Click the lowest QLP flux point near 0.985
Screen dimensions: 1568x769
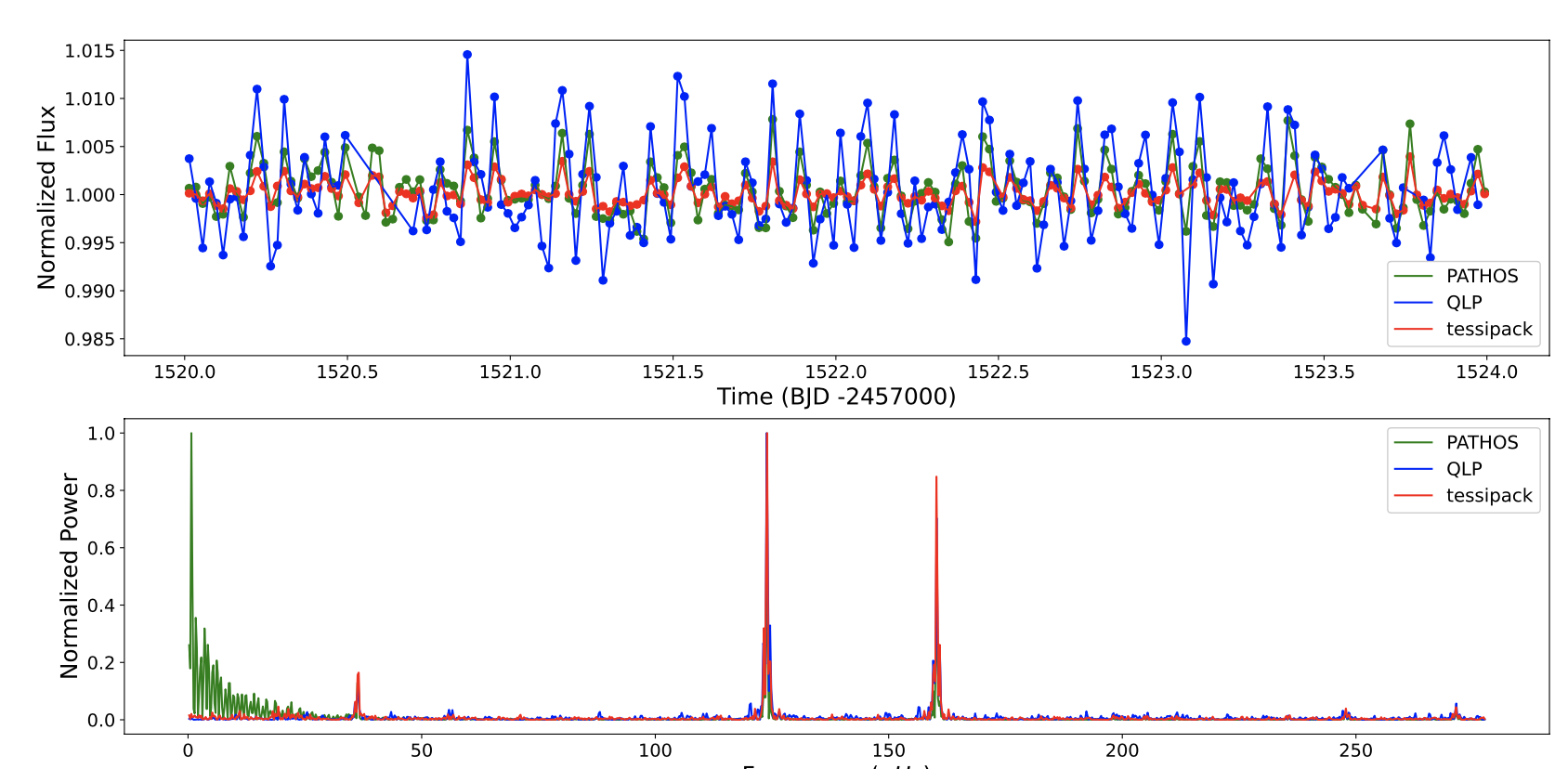click(x=1186, y=341)
